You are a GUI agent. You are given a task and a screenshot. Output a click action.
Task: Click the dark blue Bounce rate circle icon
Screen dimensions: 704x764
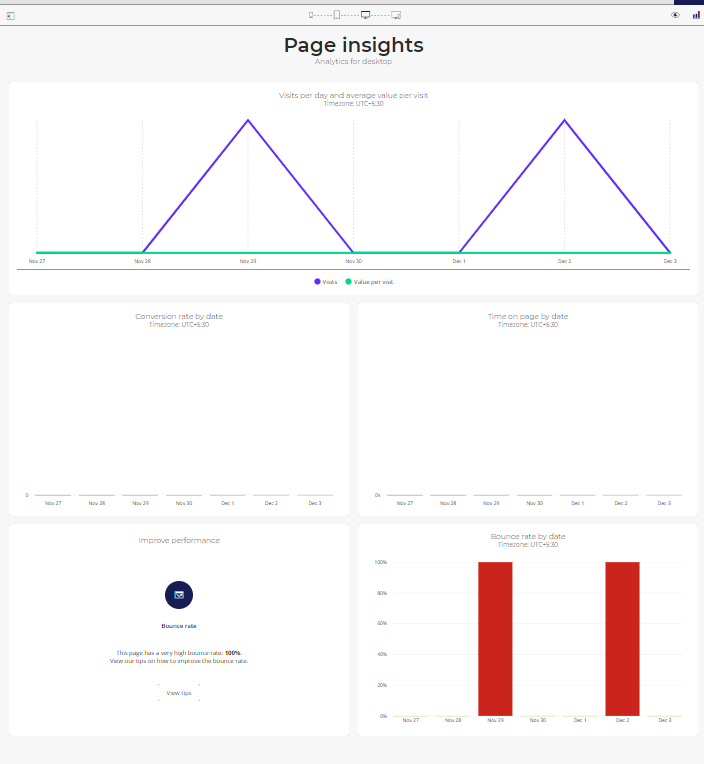[x=179, y=595]
